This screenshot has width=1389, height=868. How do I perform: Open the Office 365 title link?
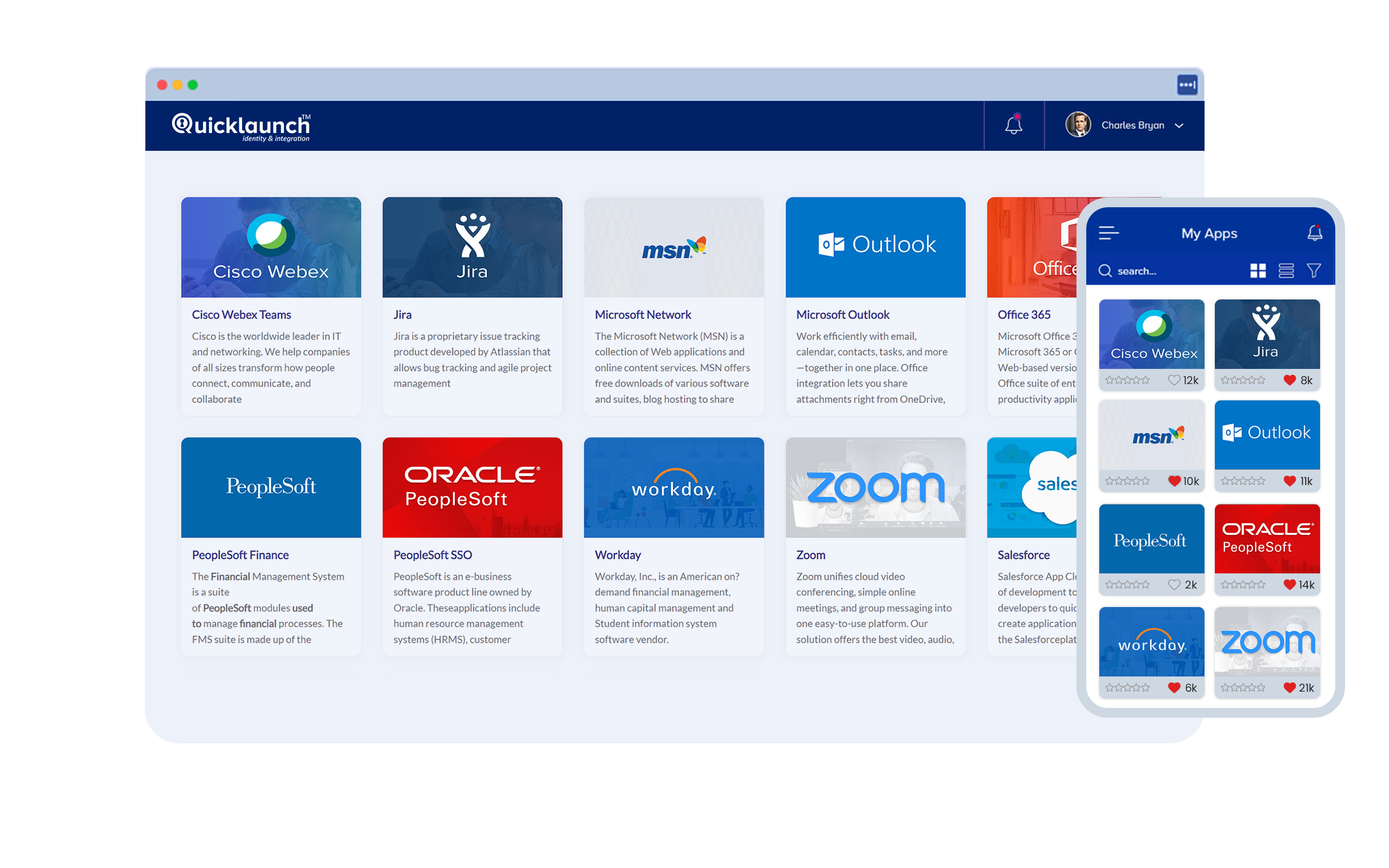coord(1024,315)
